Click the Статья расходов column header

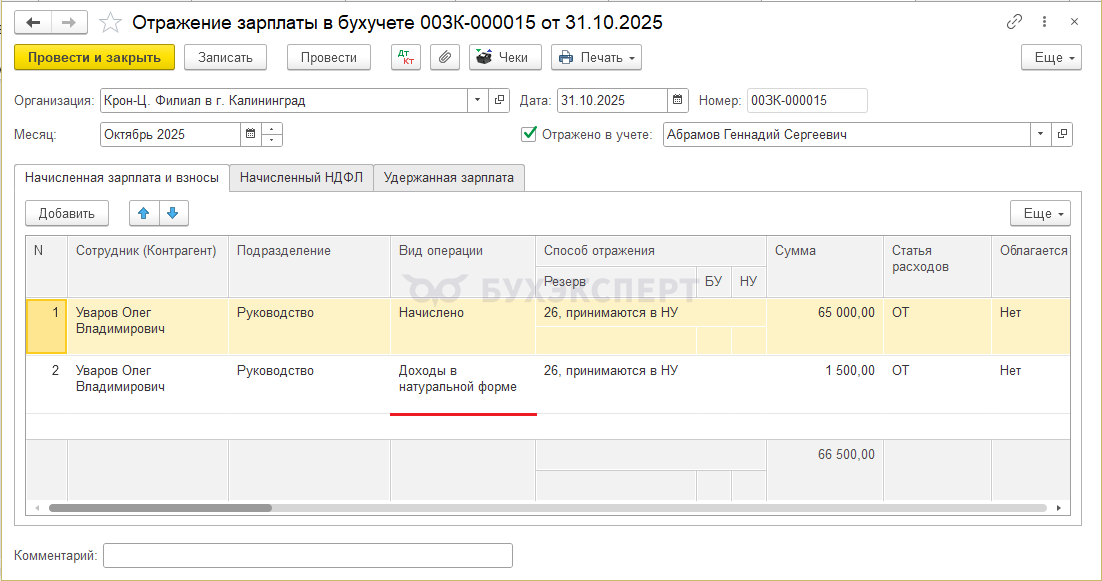937,266
